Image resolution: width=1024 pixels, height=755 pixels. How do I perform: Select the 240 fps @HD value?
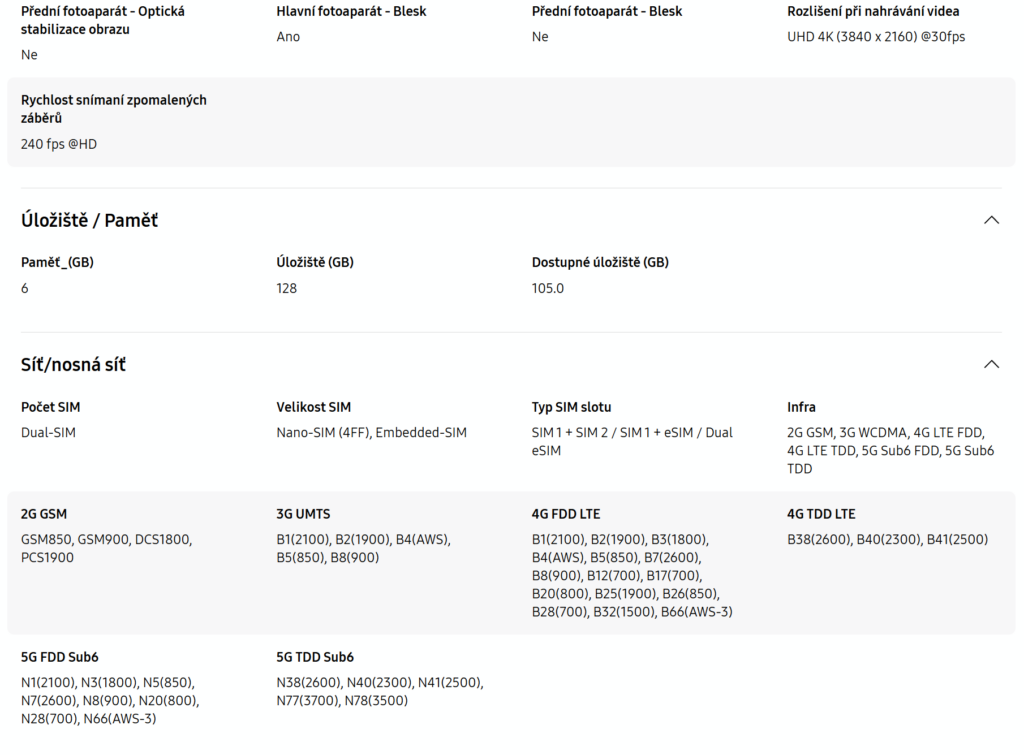(59, 144)
